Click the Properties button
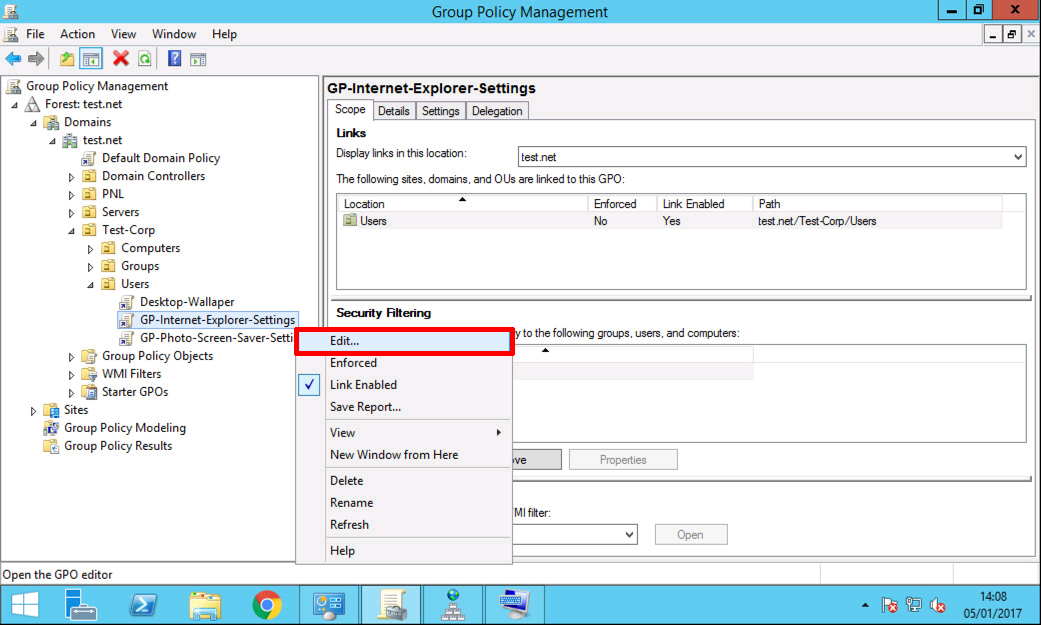Viewport: 1041px width, 625px height. [x=623, y=460]
